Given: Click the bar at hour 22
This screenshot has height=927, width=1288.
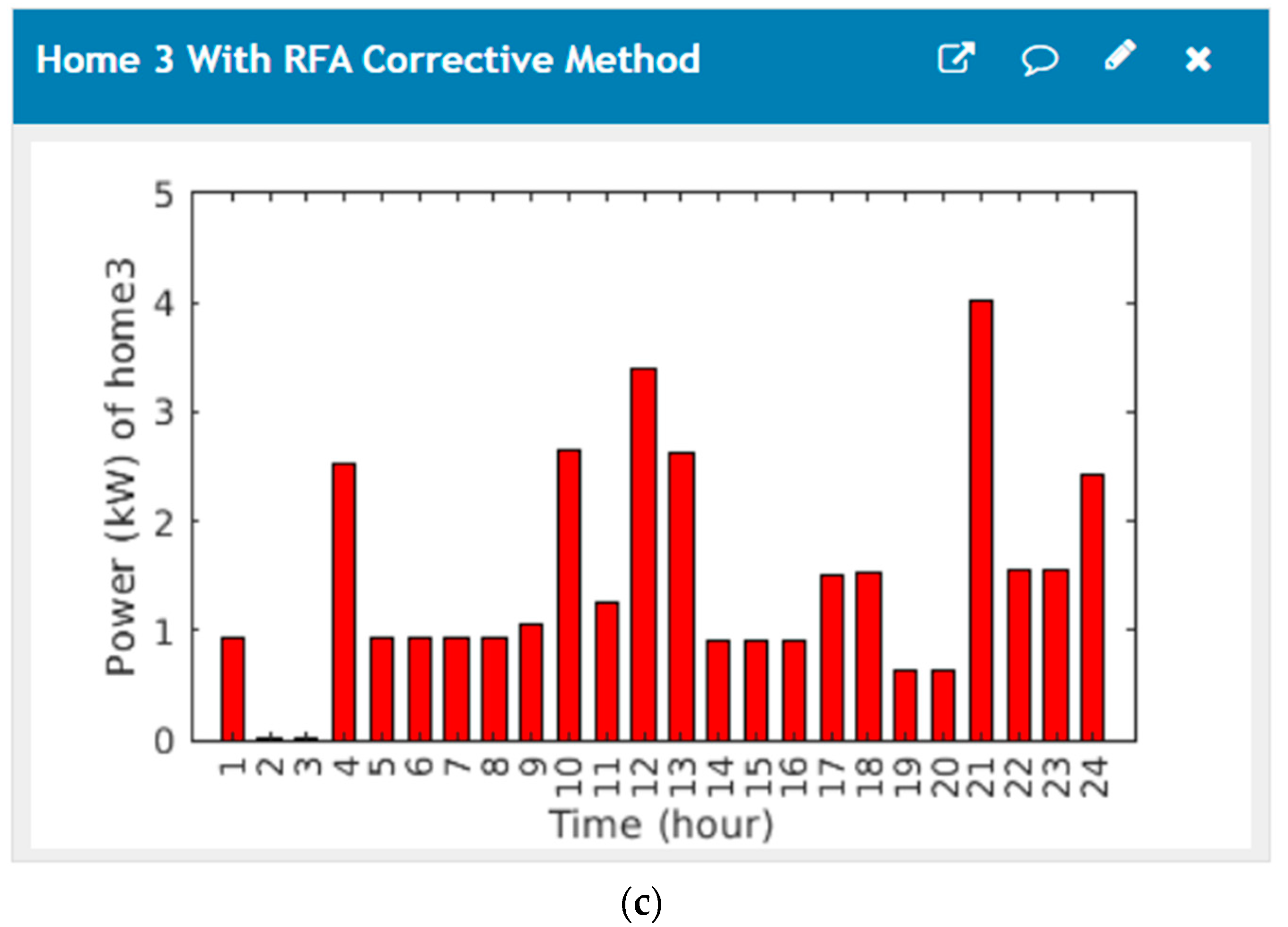Looking at the screenshot, I should pyautogui.click(x=1019, y=654).
